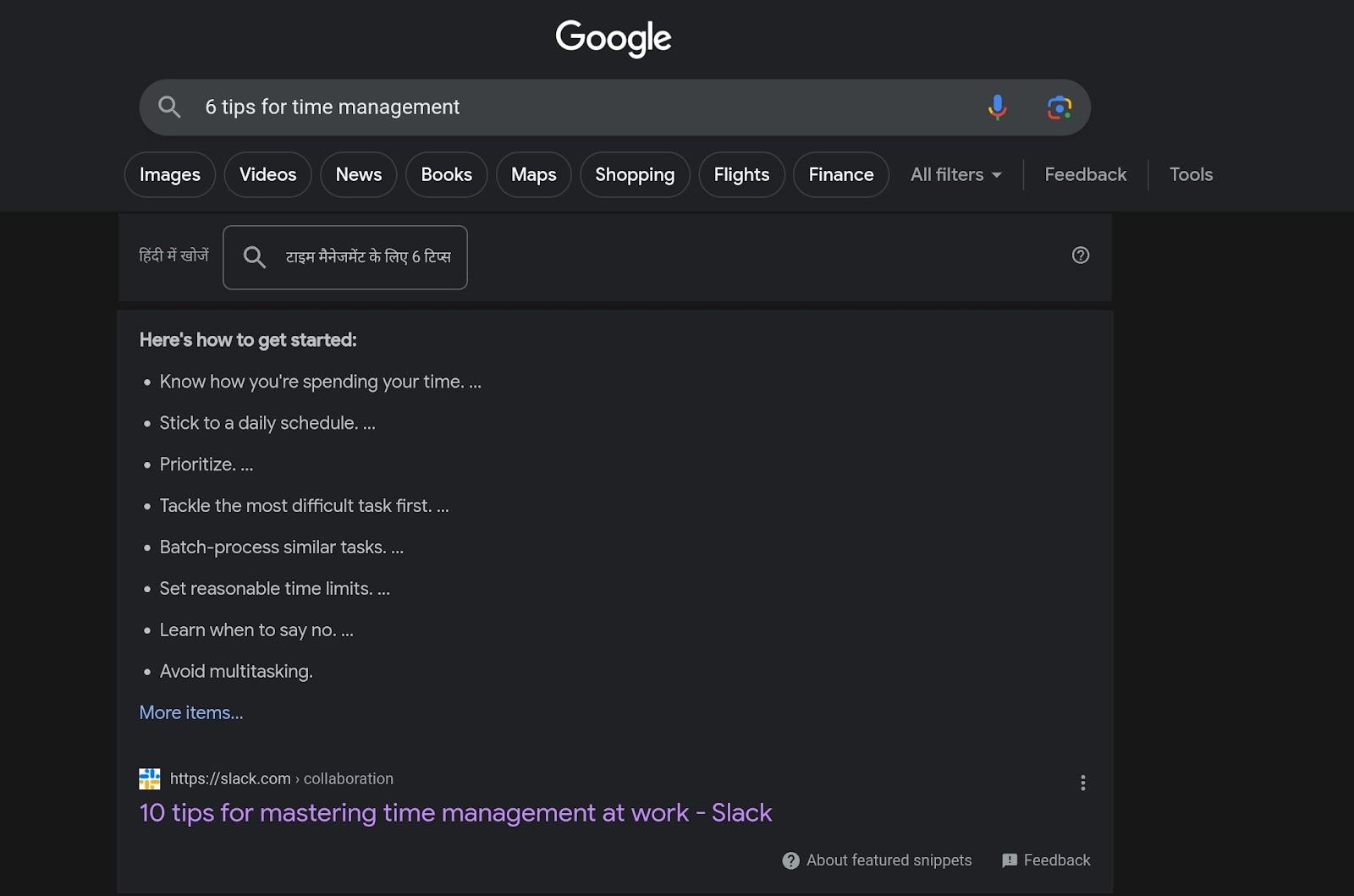1354x896 pixels.
Task: Click the slack.com collaboration URL
Action: [282, 778]
